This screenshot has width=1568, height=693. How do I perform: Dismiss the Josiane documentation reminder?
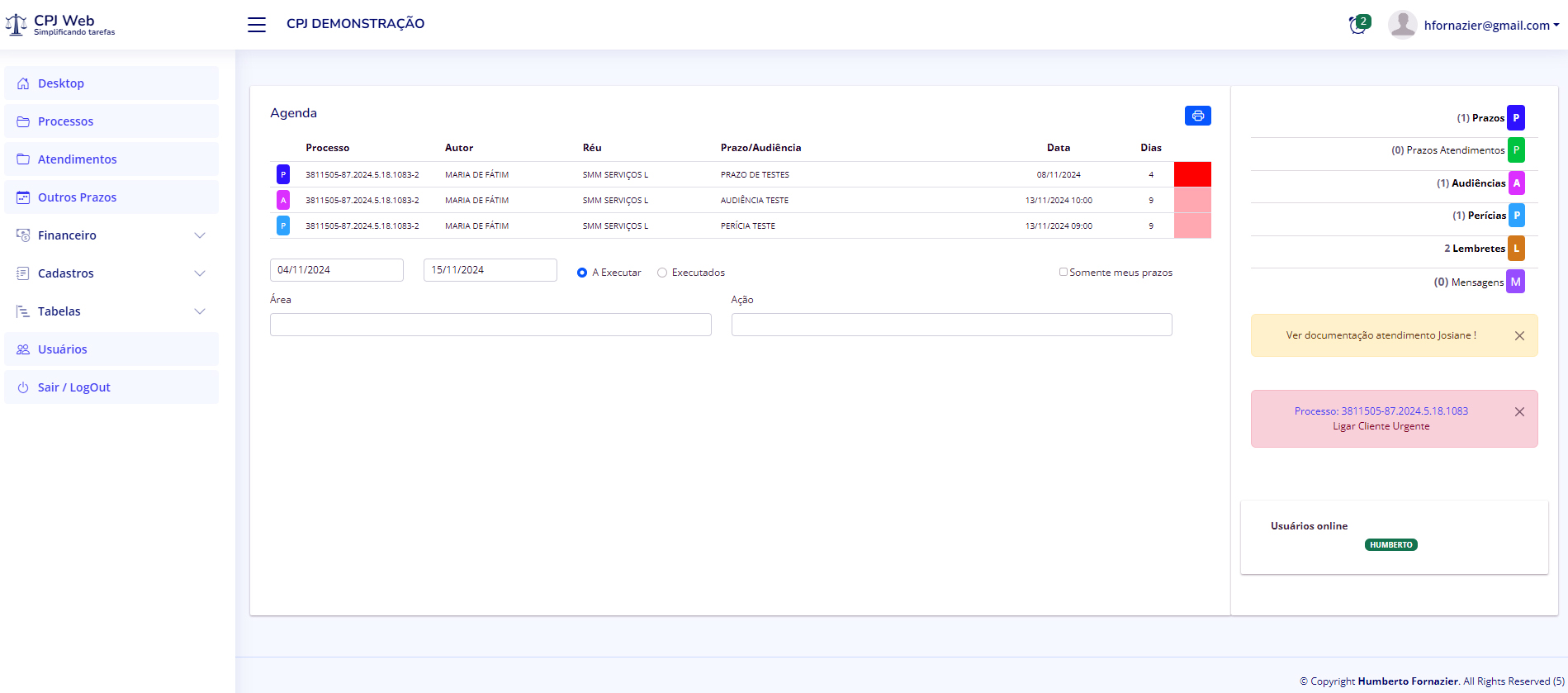[x=1519, y=336]
